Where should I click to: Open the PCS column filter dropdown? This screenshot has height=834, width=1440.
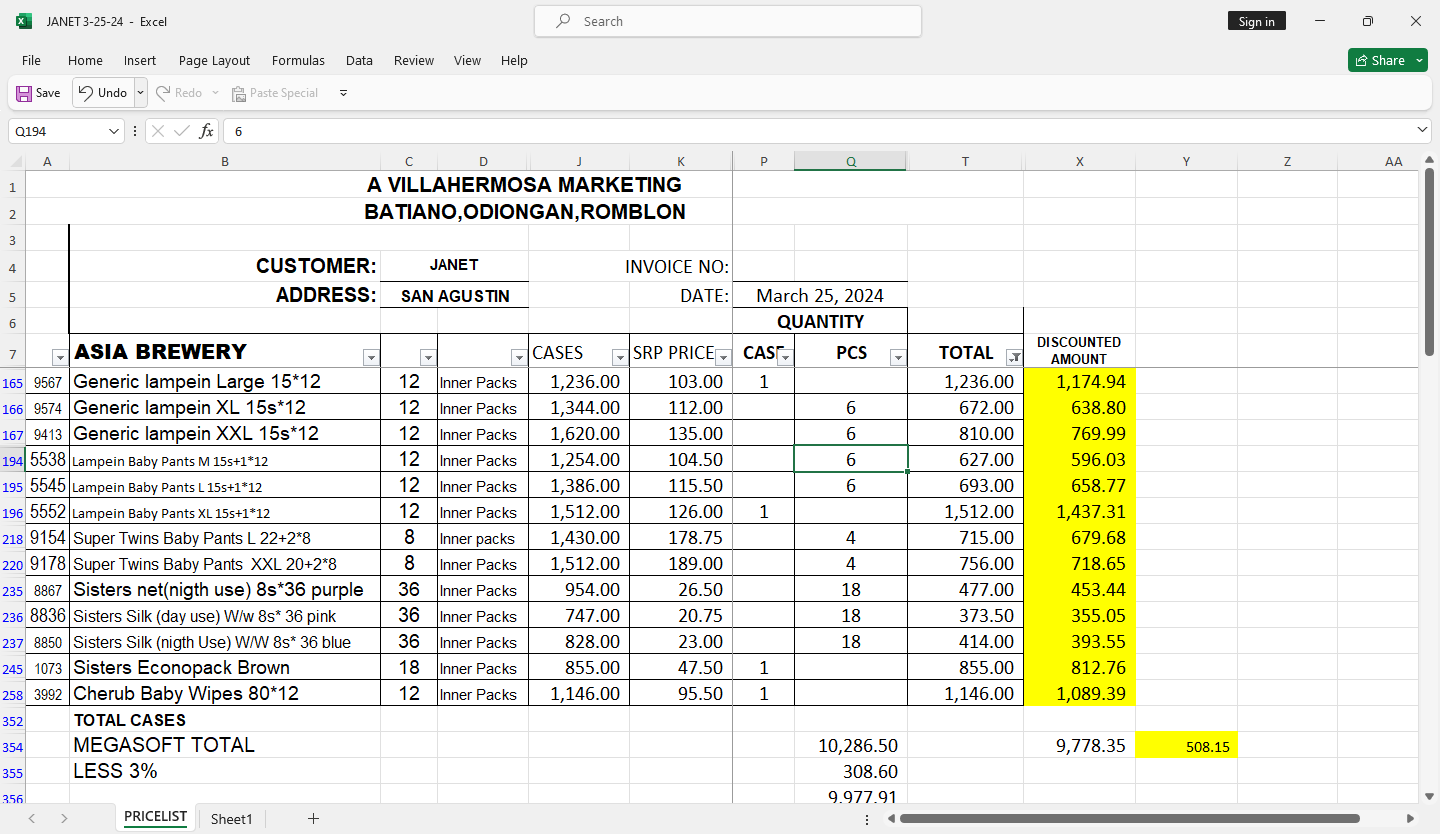897,357
